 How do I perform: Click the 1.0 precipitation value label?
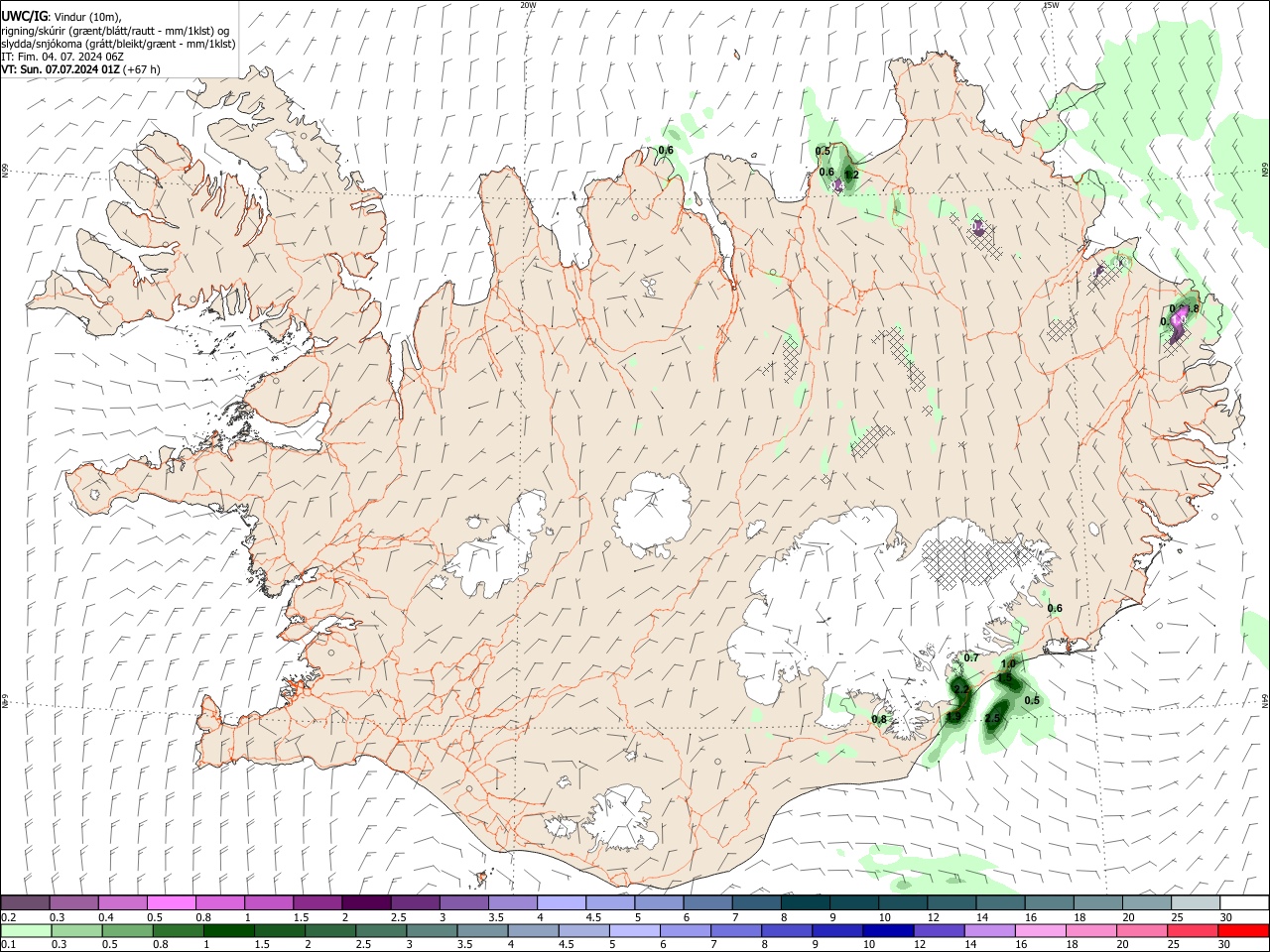[x=1008, y=664]
